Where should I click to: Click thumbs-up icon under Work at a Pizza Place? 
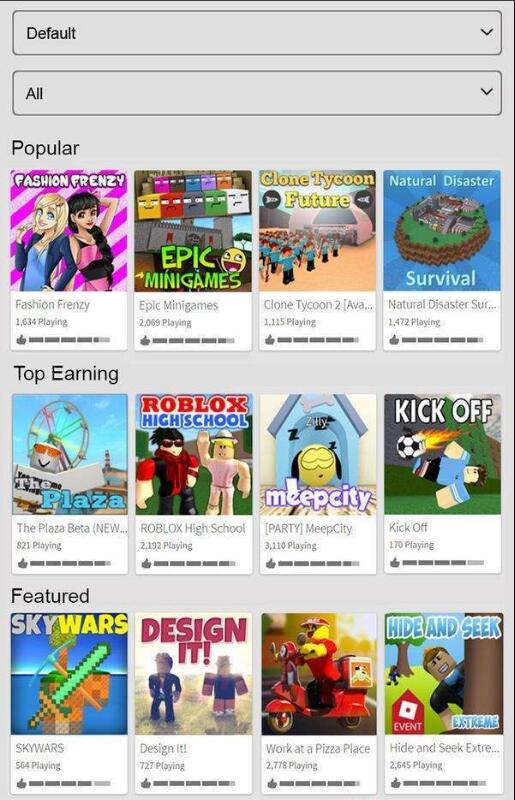272,783
